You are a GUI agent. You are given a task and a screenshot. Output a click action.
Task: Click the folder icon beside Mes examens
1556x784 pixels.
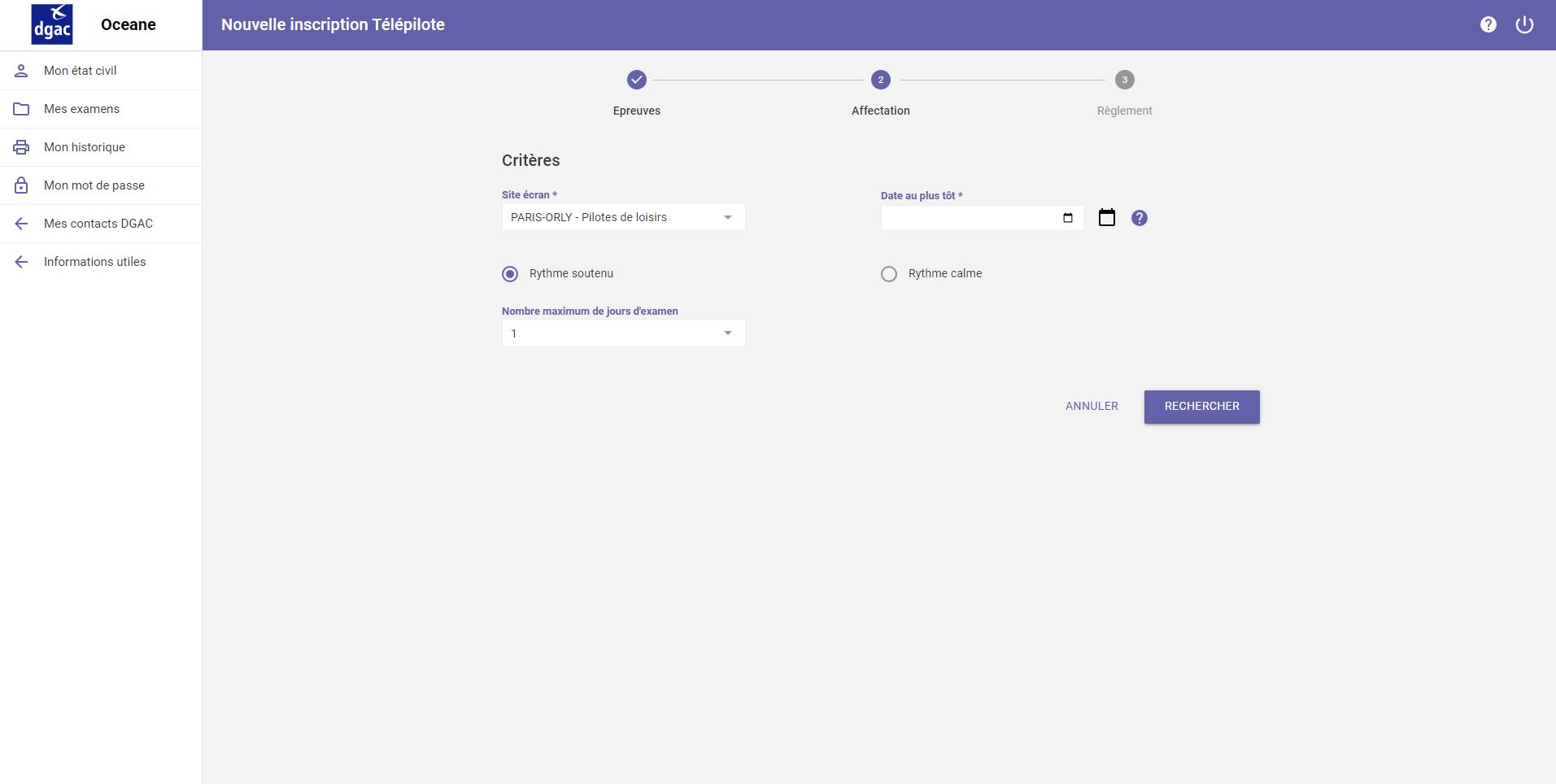click(21, 109)
